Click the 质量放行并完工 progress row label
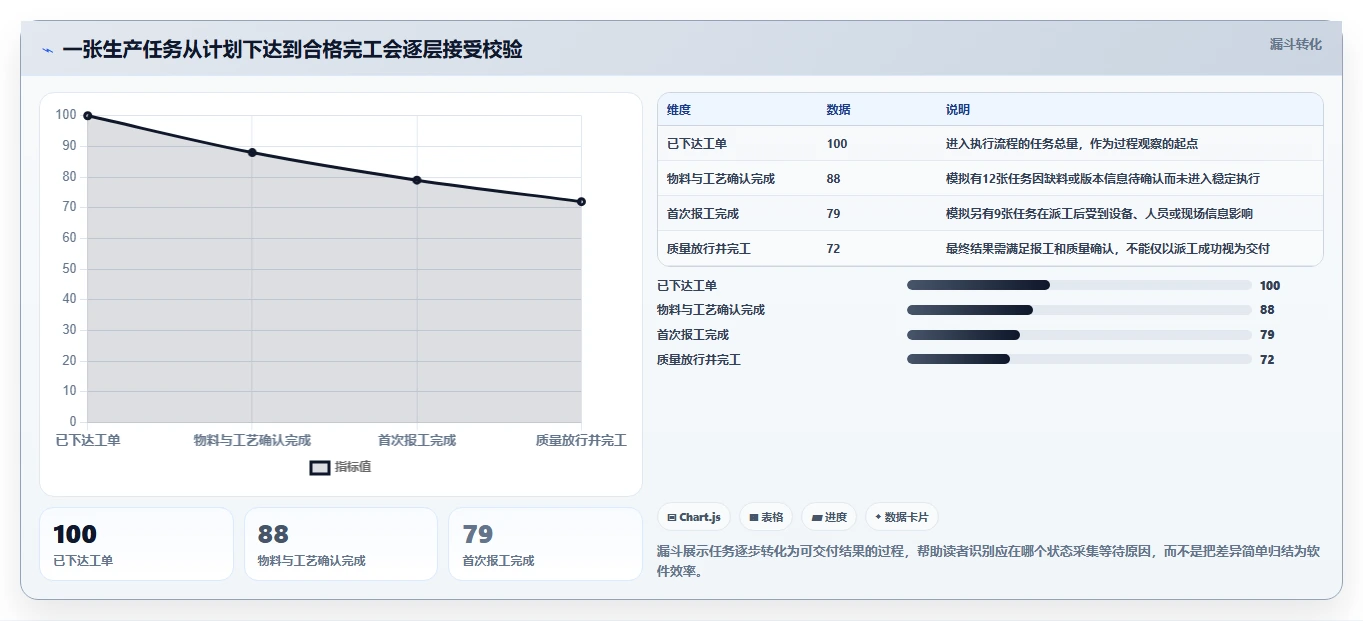The width and height of the screenshot is (1363, 621). [699, 360]
